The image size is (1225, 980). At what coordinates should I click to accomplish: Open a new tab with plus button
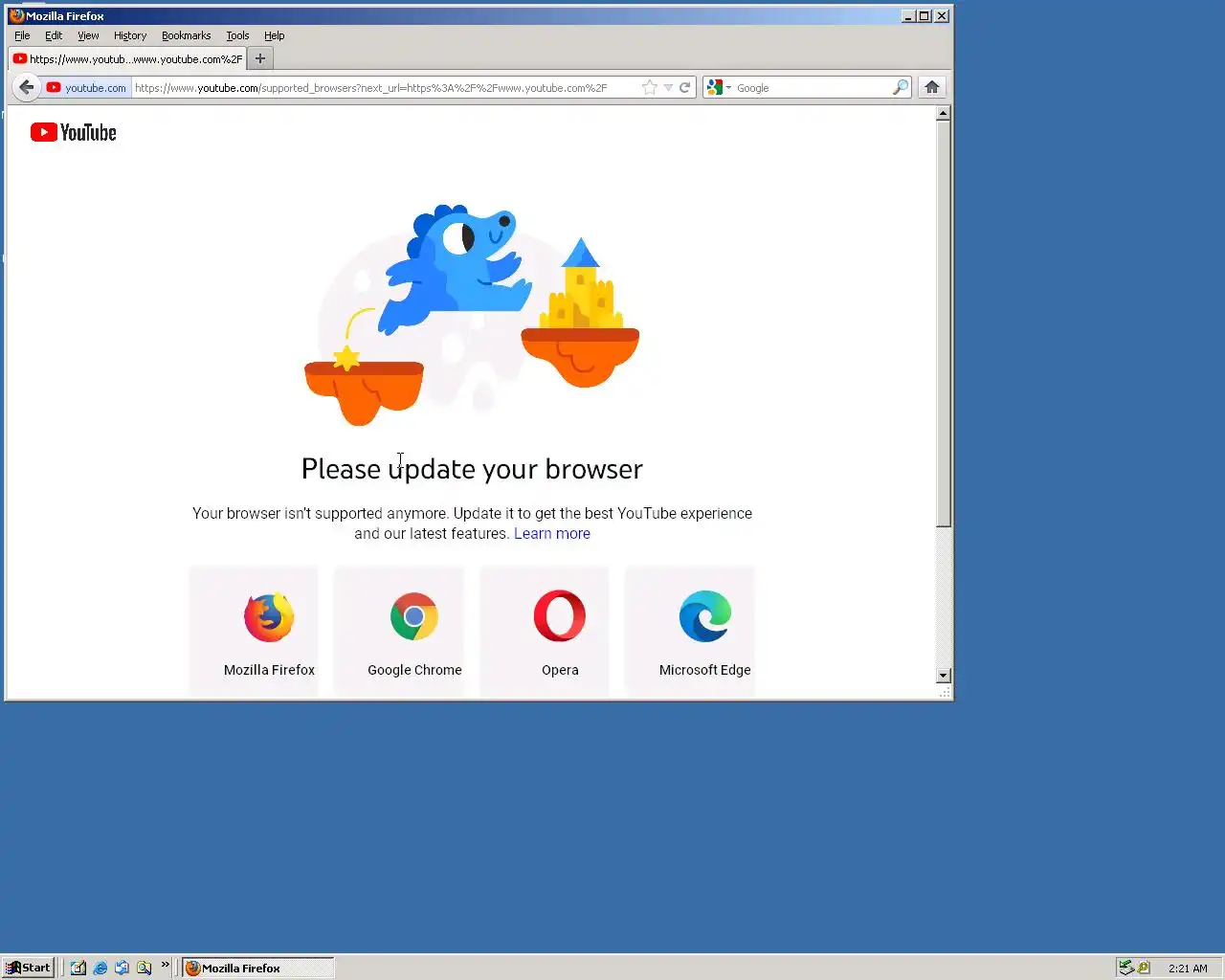(x=259, y=58)
